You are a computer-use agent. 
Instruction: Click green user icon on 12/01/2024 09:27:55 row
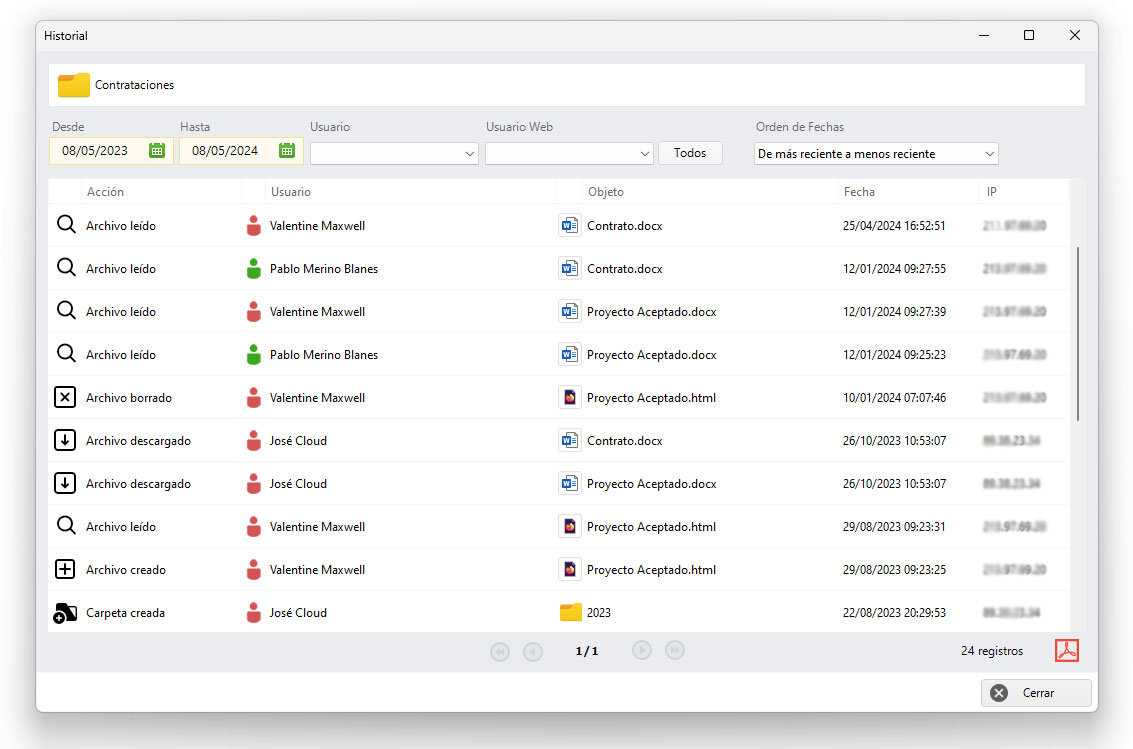click(254, 268)
